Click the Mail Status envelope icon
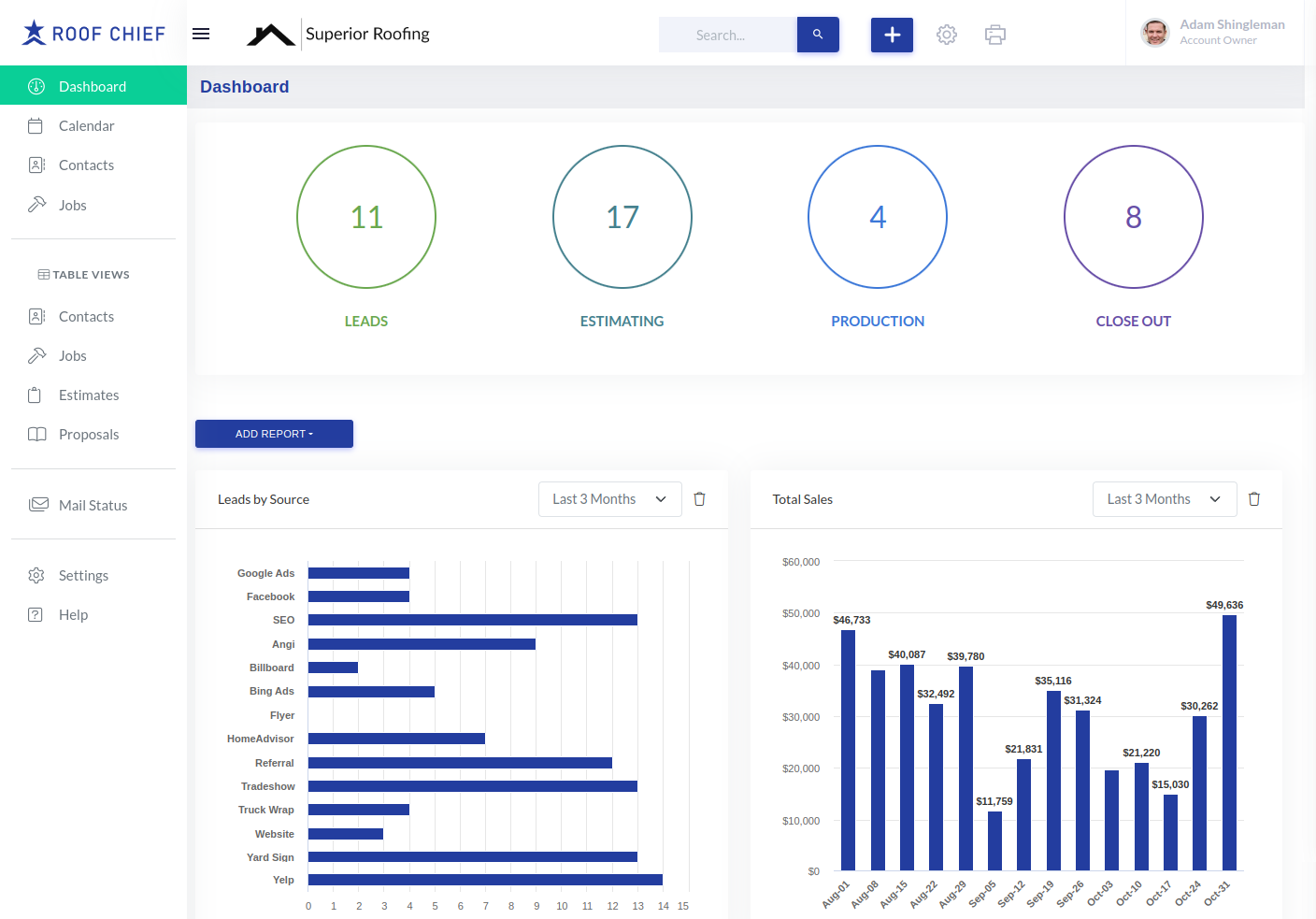Viewport: 1316px width, 919px height. (38, 504)
